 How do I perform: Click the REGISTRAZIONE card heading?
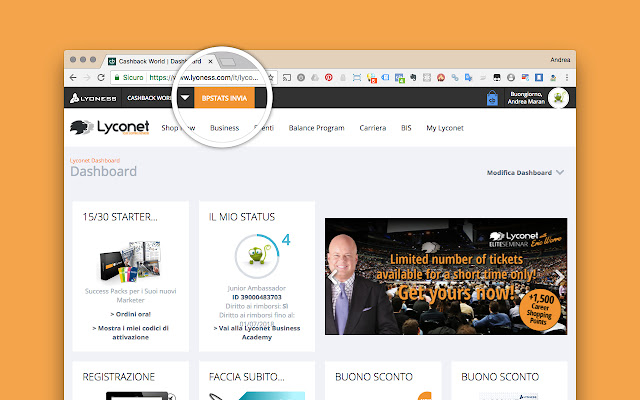[x=119, y=377]
